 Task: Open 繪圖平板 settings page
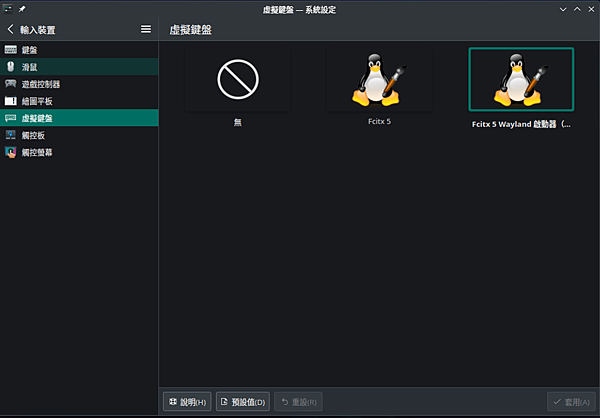coord(79,101)
